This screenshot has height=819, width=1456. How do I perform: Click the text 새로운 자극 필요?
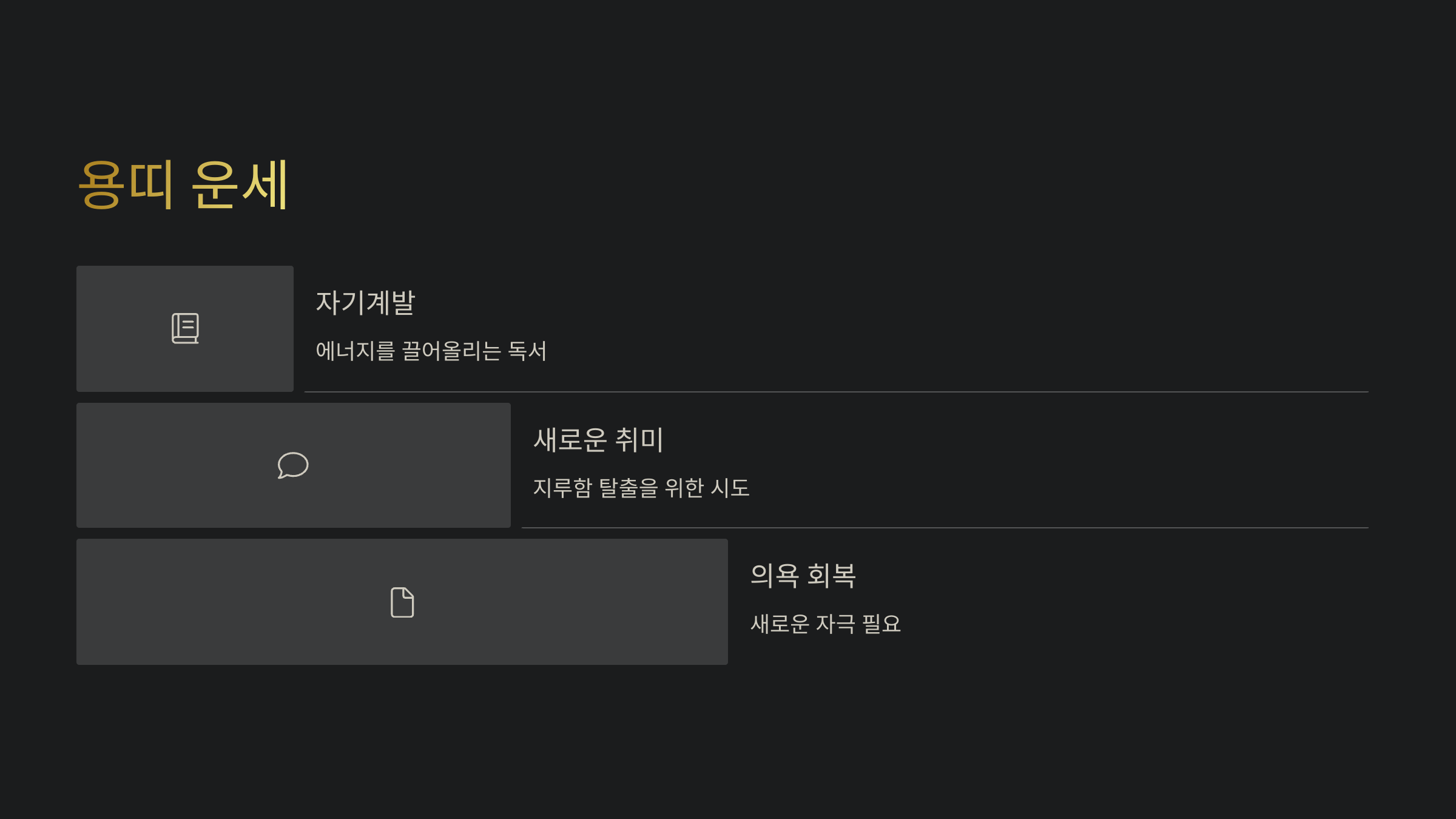point(826,624)
